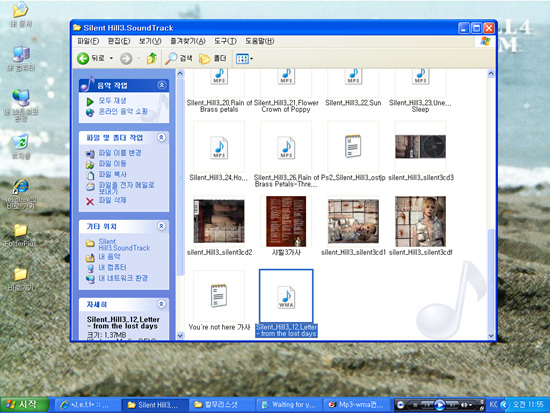Open the views dropdown button

coord(244,59)
